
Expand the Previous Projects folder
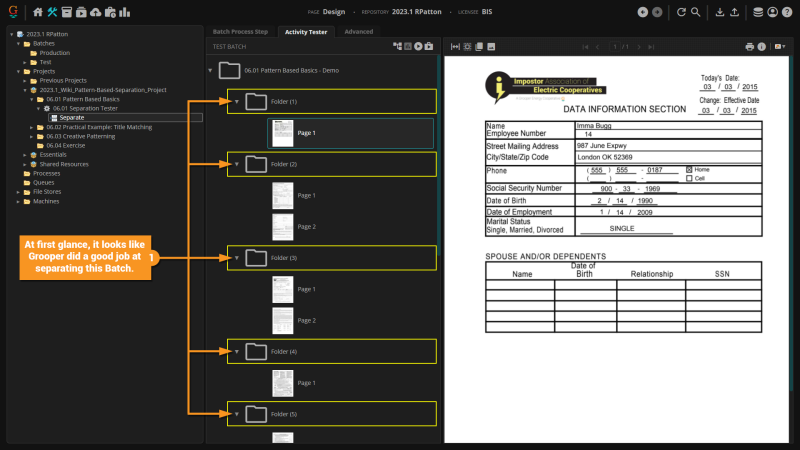tap(25, 81)
